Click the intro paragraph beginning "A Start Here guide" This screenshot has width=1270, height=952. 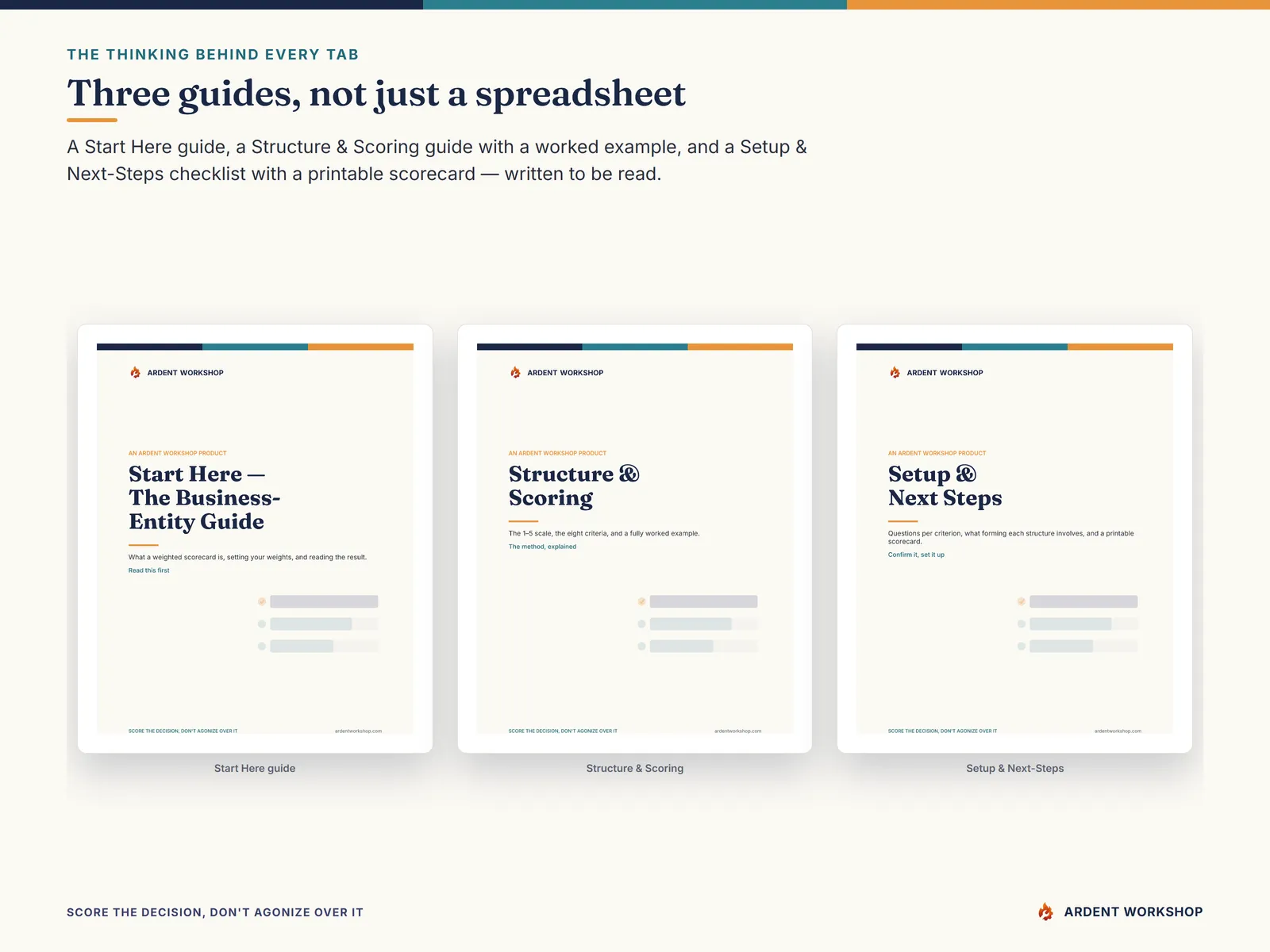click(x=437, y=160)
